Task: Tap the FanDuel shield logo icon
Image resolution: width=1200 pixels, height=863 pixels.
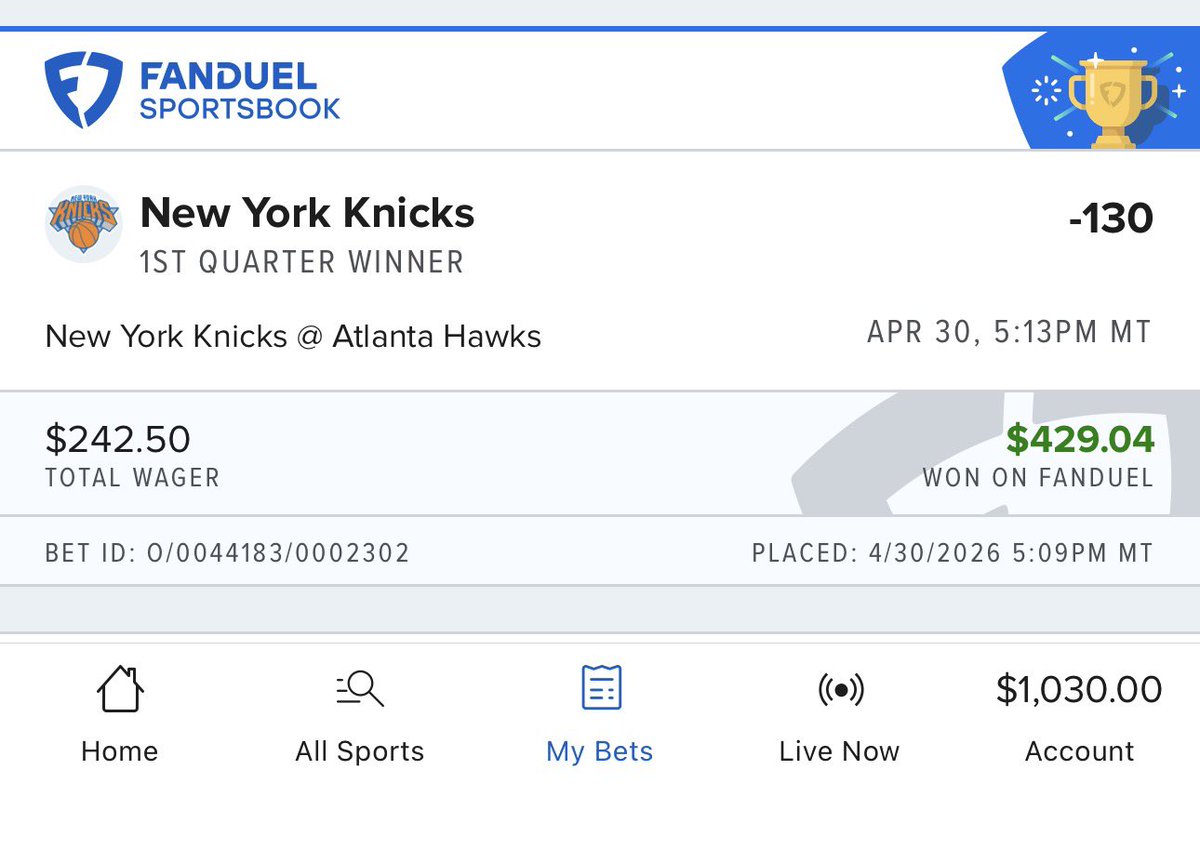Action: [83, 90]
